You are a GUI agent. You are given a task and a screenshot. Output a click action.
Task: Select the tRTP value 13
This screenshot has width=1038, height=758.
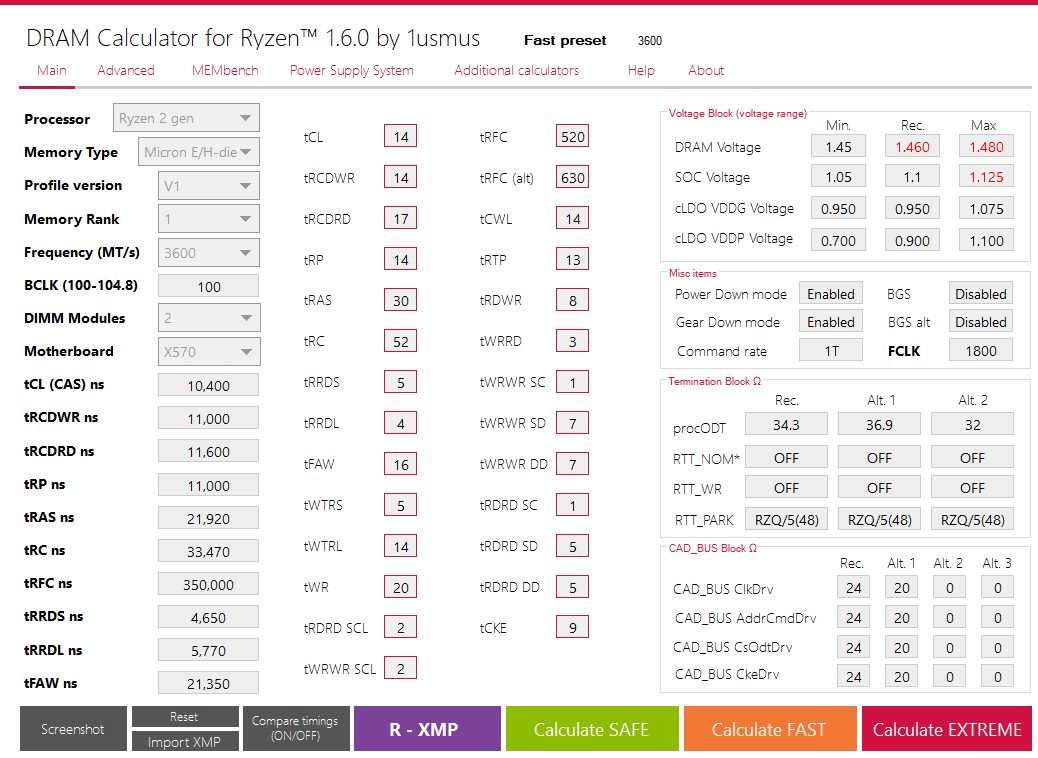pos(573,260)
